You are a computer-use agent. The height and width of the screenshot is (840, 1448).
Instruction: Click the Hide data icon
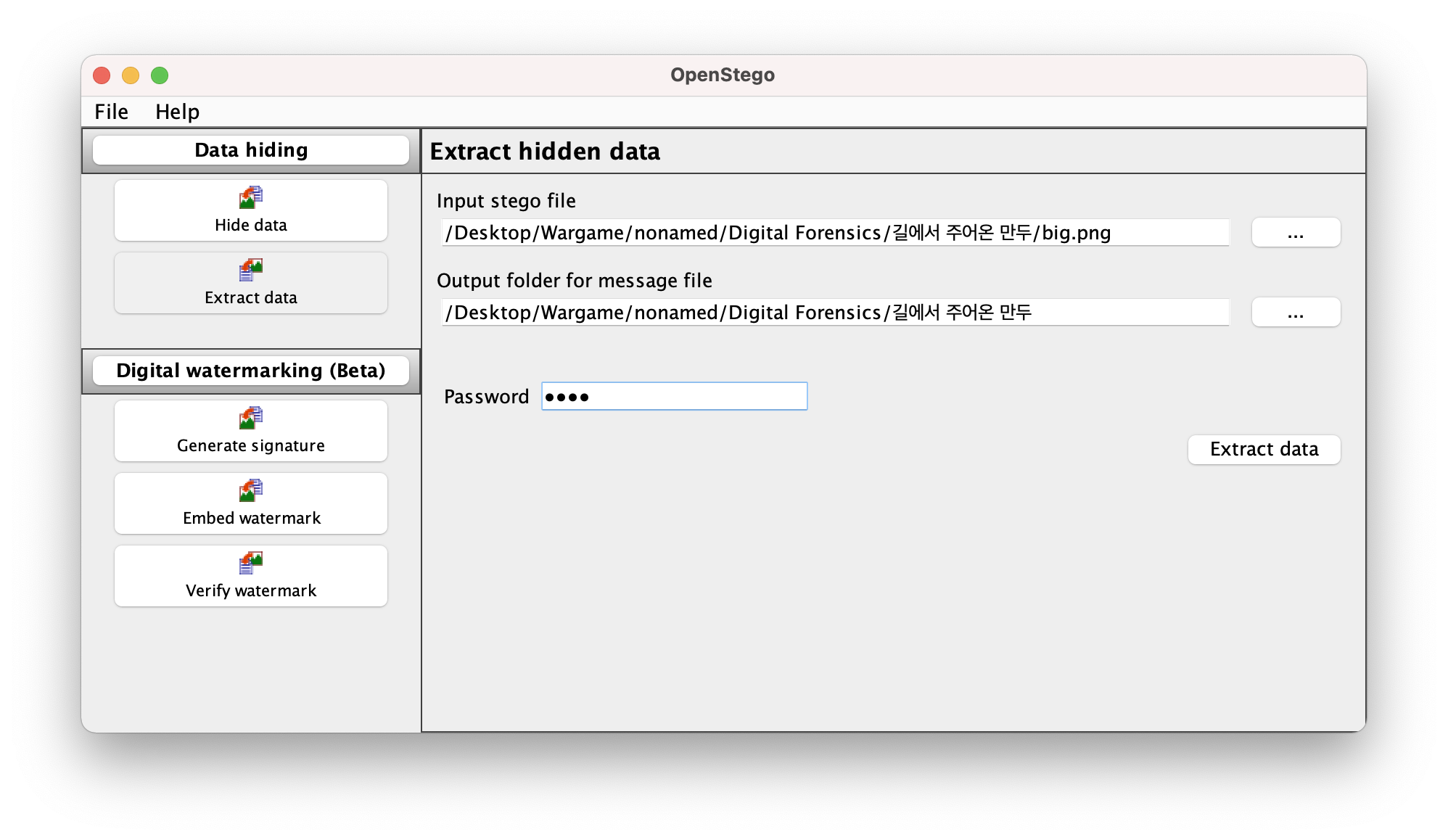(251, 197)
